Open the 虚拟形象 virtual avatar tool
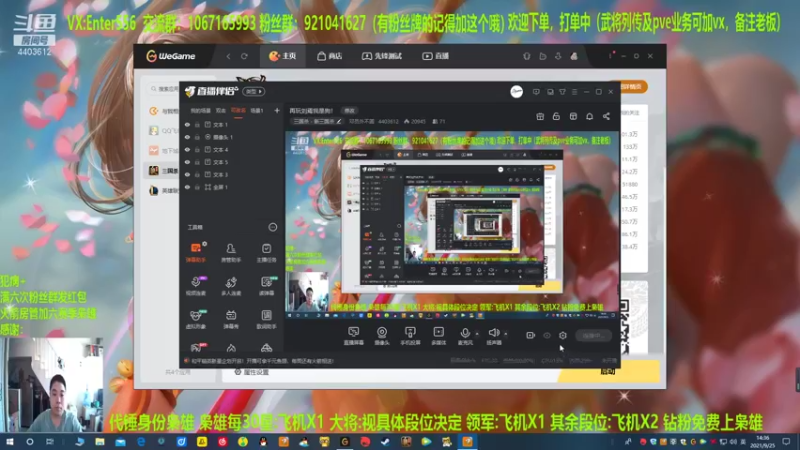 (x=196, y=319)
